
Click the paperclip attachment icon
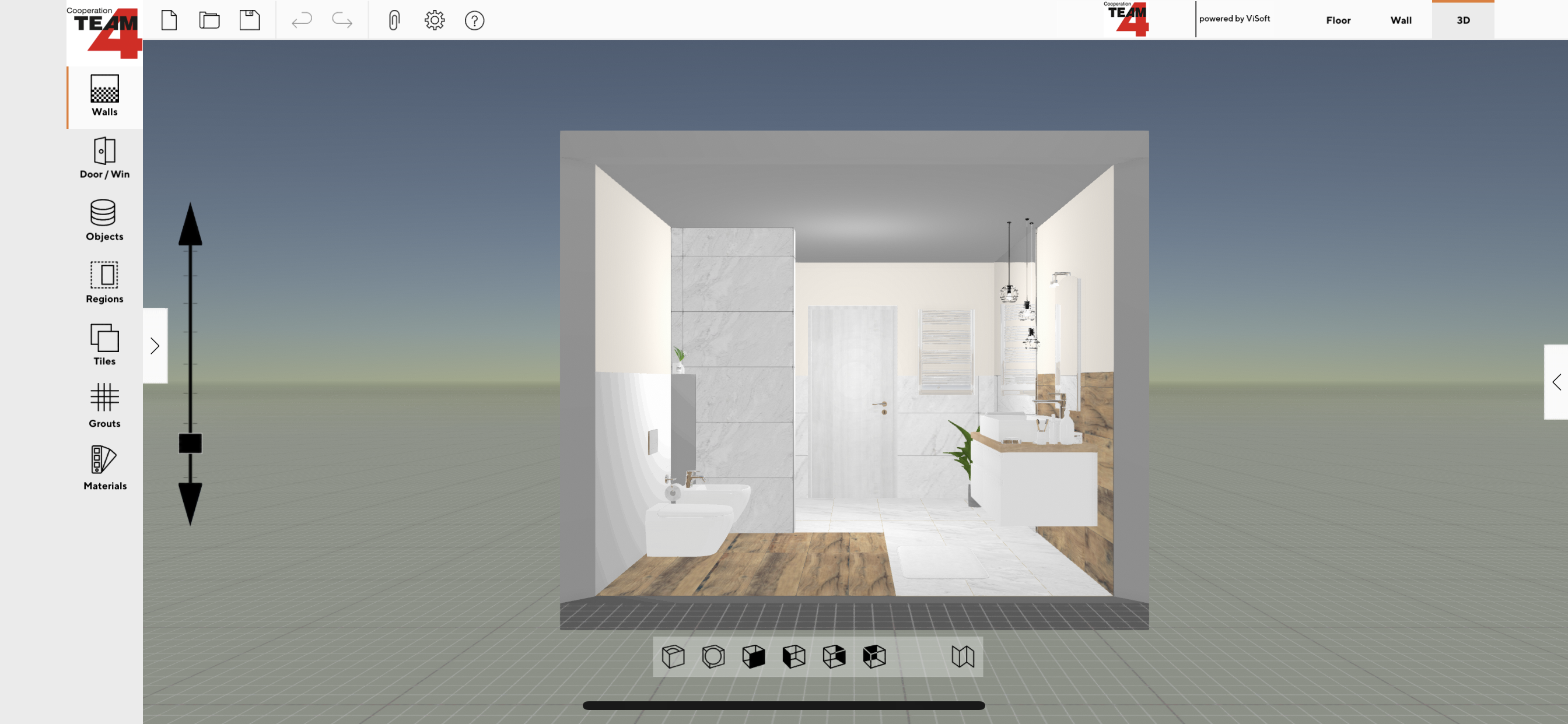[x=394, y=20]
